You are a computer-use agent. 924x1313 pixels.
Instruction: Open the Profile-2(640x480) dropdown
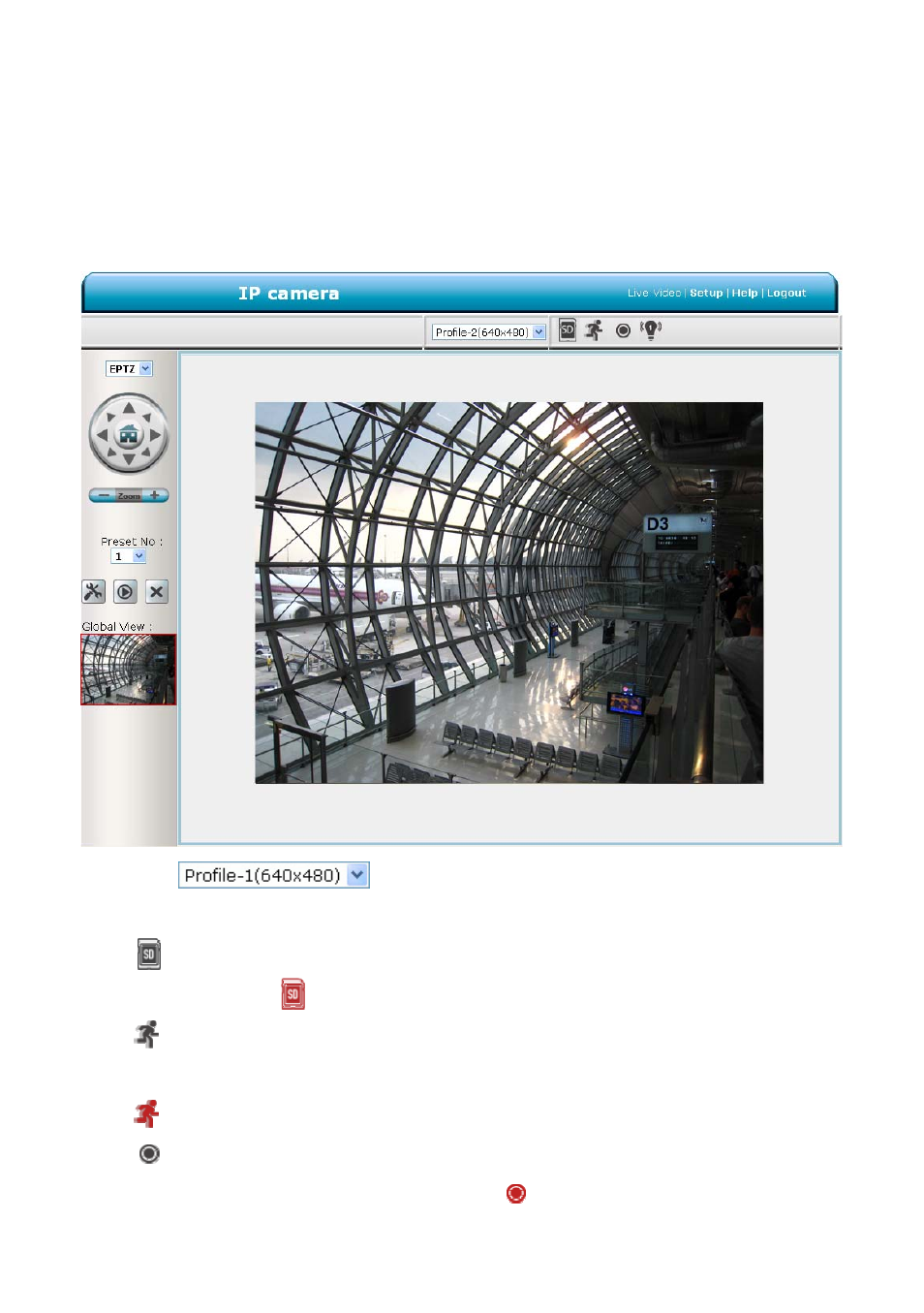489,332
